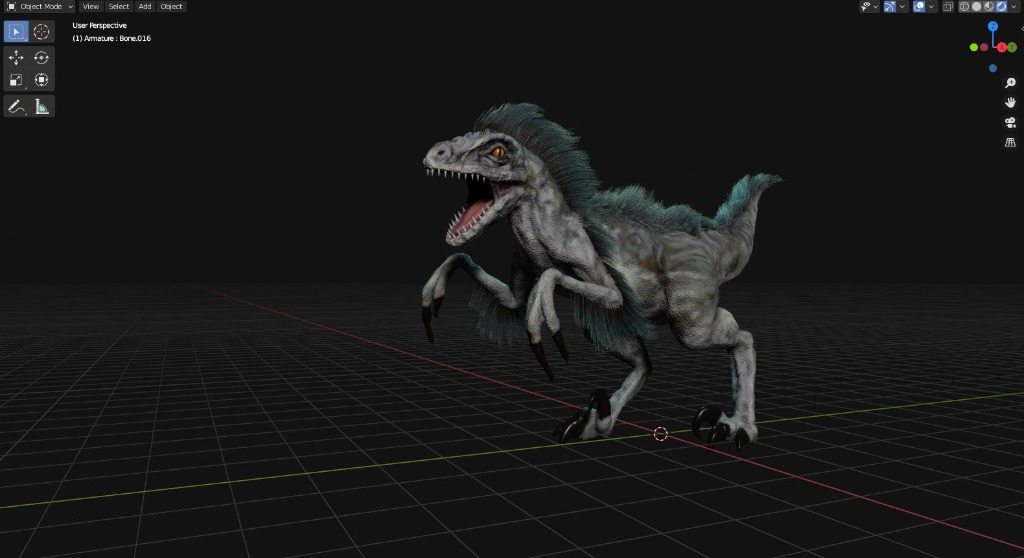Image resolution: width=1024 pixels, height=558 pixels.
Task: Select the Scale tool
Action: tap(16, 80)
